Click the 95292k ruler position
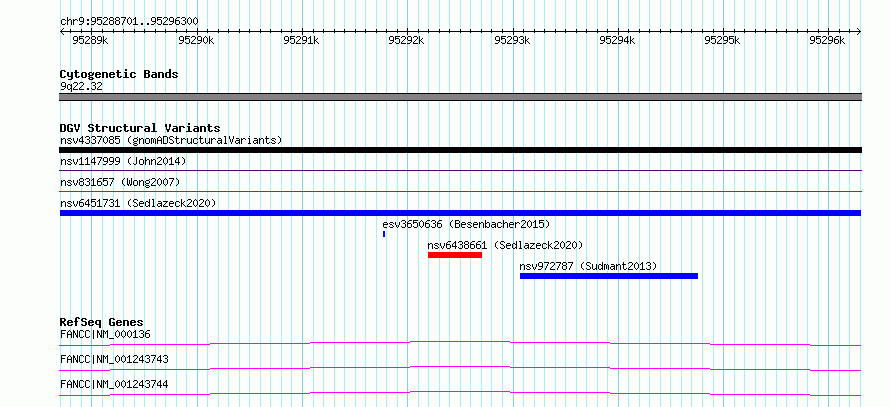The width and height of the screenshot is (890, 407). click(x=406, y=40)
